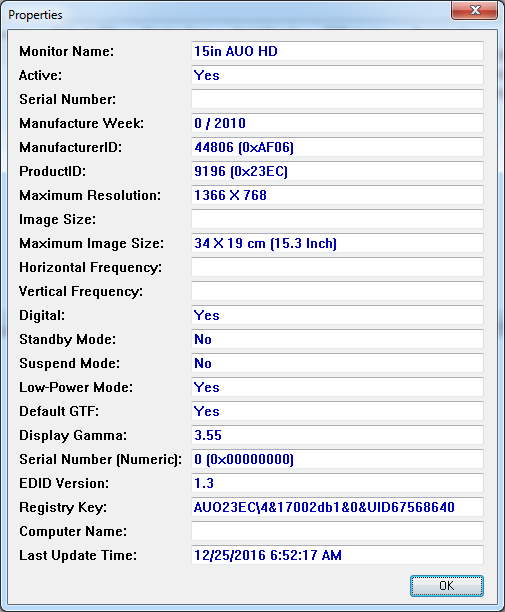505x612 pixels.
Task: Focus the empty Serial Number field
Action: [337, 99]
